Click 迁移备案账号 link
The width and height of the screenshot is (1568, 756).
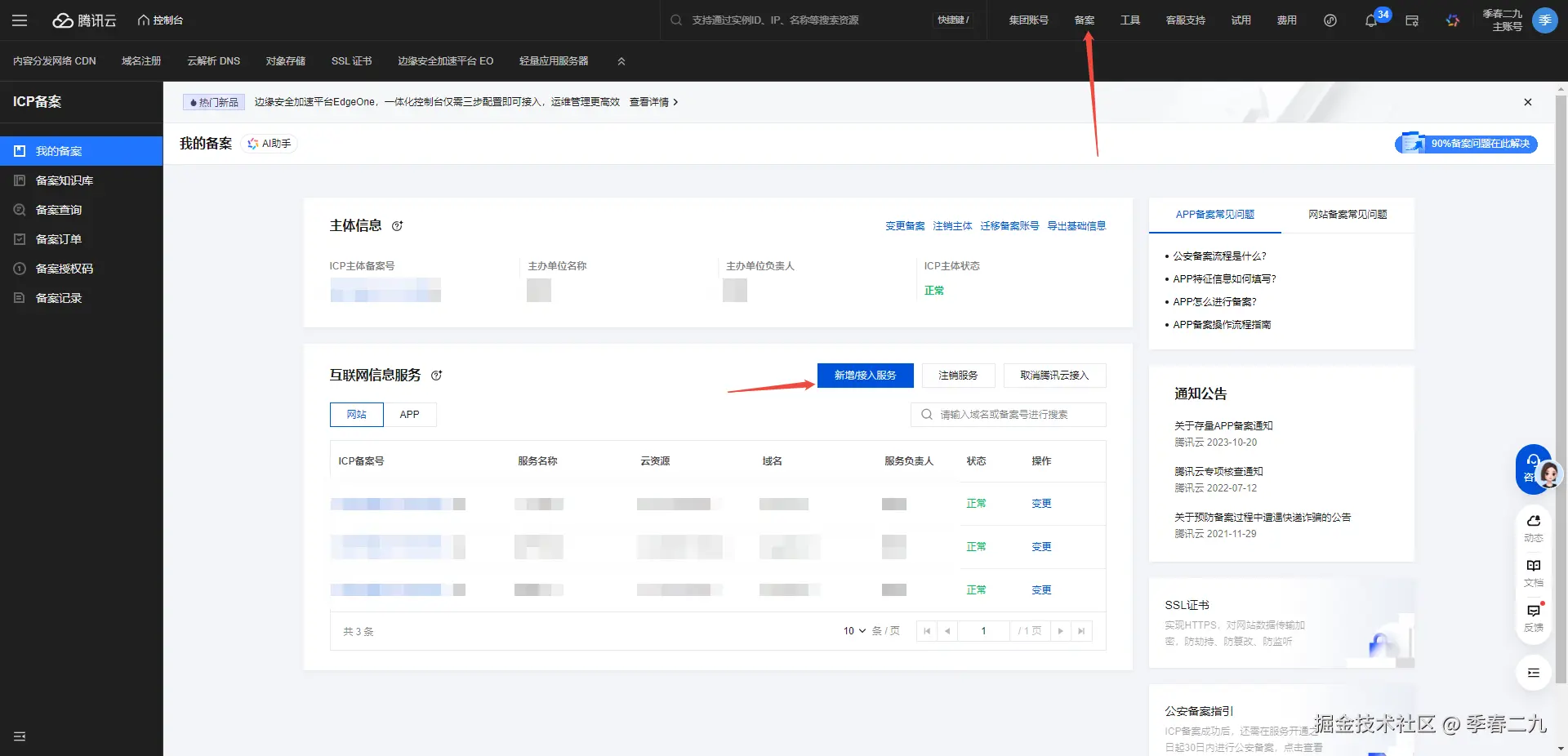coord(1009,226)
